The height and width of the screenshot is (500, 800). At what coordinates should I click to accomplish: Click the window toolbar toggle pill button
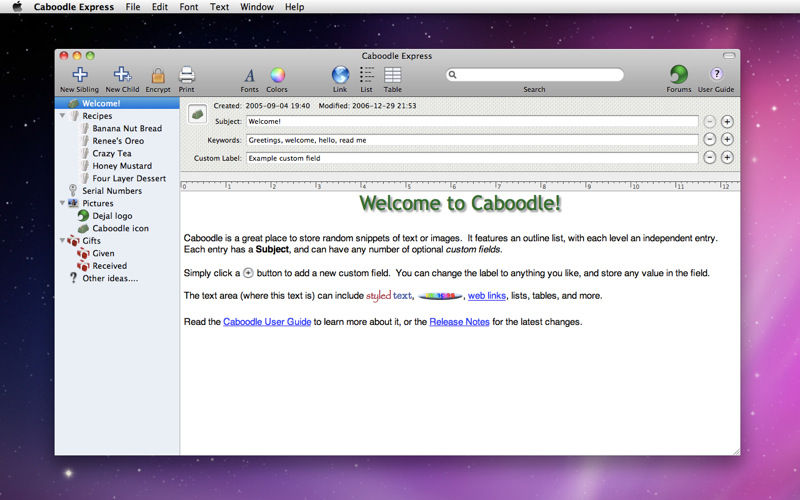pos(729,56)
